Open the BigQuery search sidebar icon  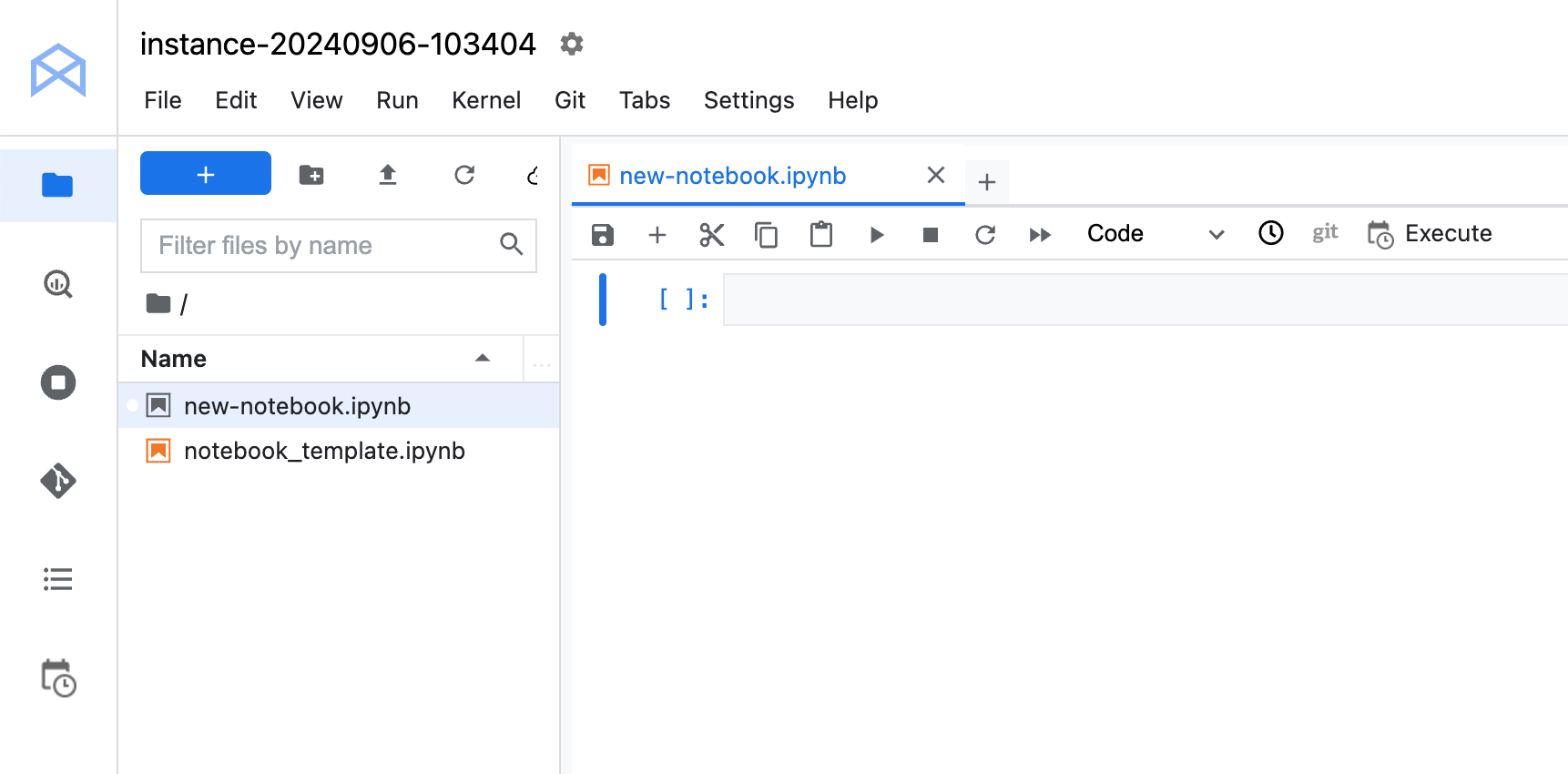tap(58, 284)
